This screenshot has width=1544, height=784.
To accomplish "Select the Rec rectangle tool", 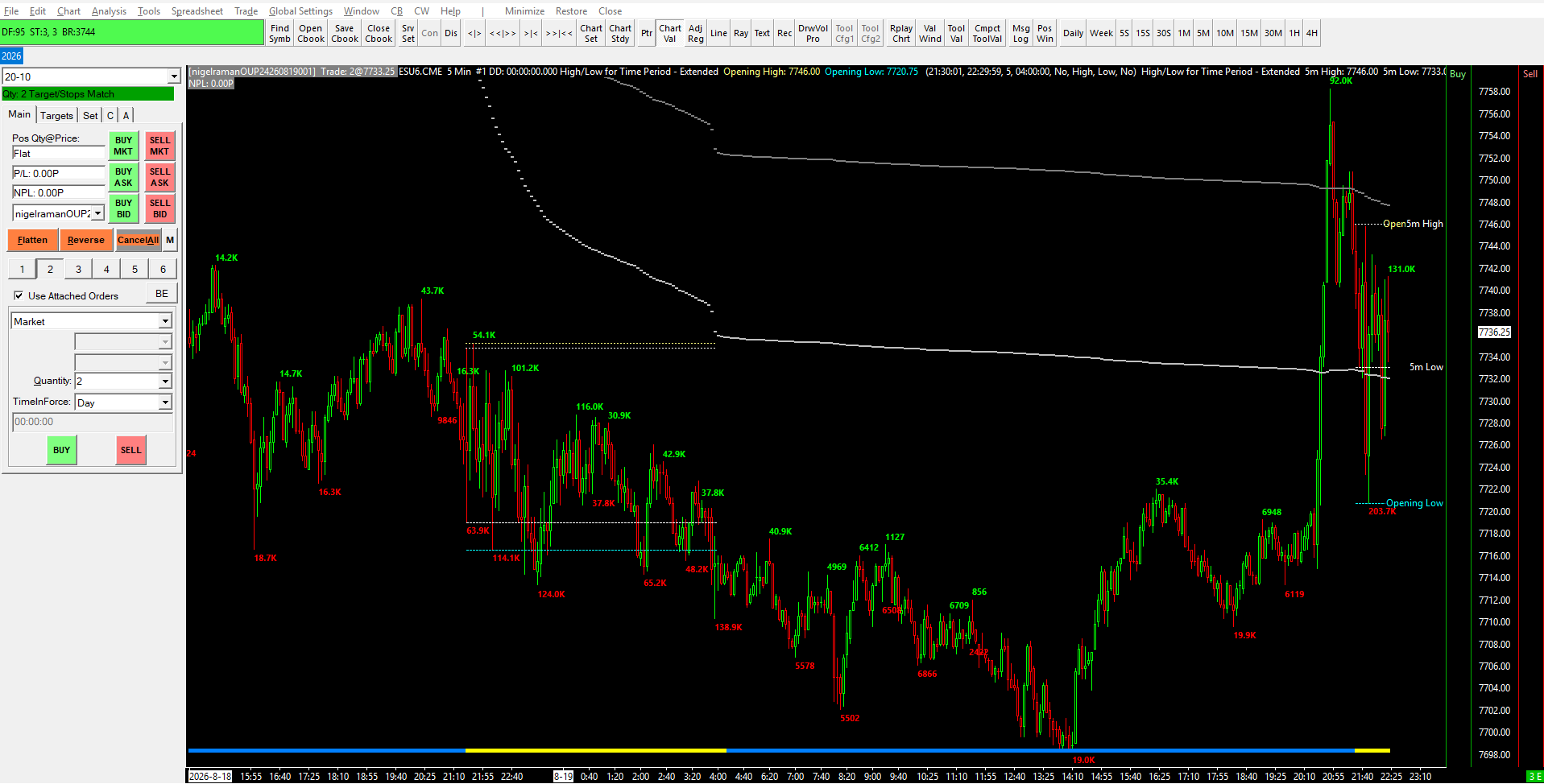I will tap(784, 33).
